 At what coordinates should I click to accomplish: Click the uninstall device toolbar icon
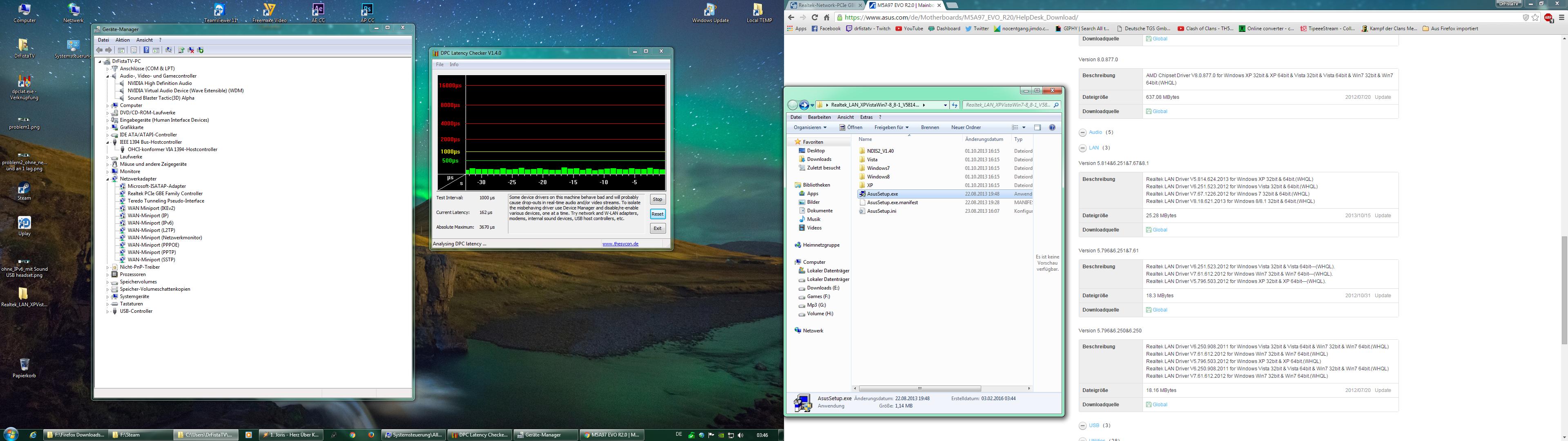(190, 50)
